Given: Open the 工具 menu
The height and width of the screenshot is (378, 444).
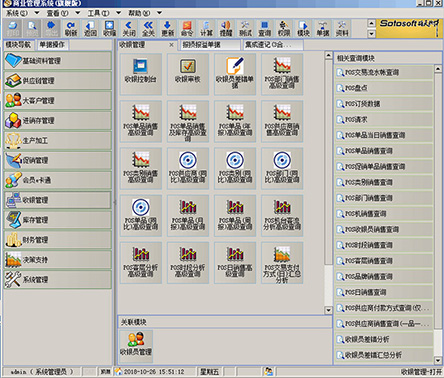Looking at the screenshot, I should coord(98,13).
